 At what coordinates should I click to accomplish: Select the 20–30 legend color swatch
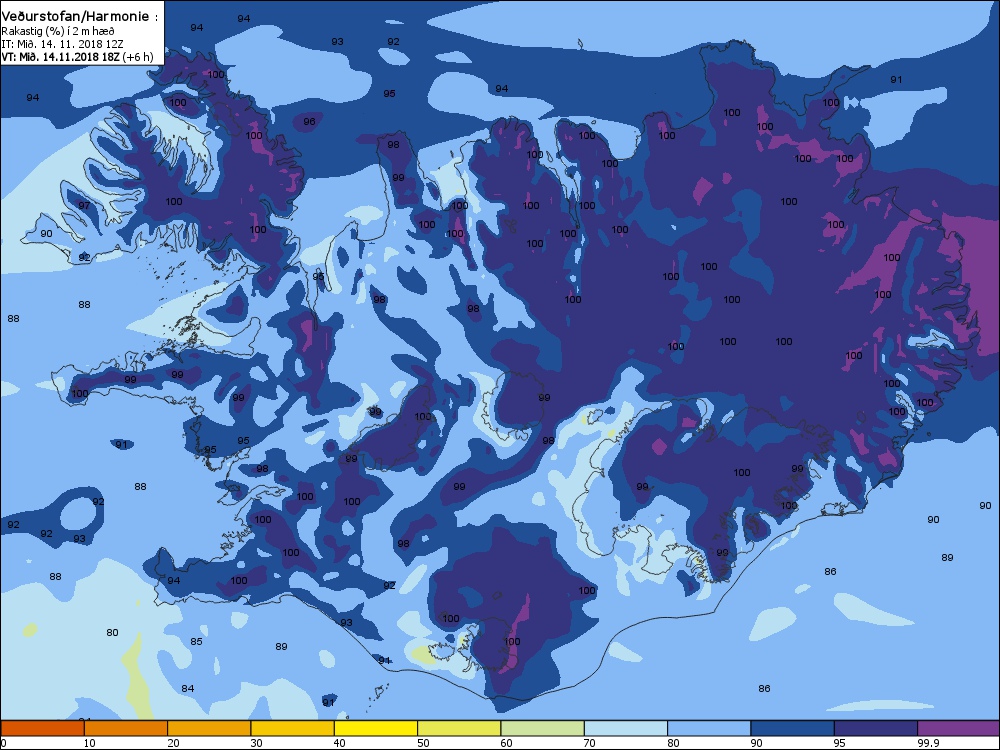[209, 728]
